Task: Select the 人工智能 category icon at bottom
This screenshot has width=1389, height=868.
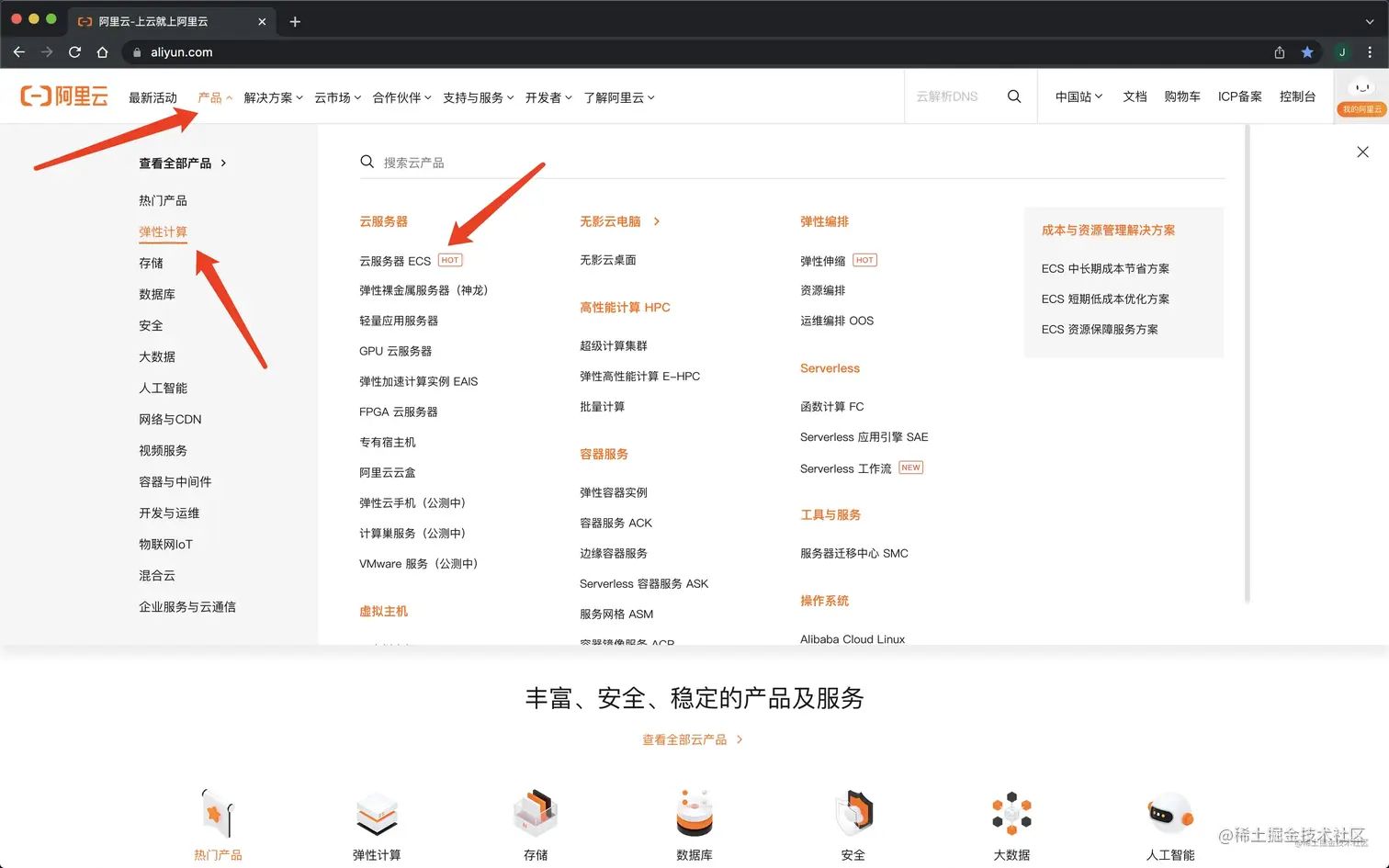Action: coord(1170,814)
